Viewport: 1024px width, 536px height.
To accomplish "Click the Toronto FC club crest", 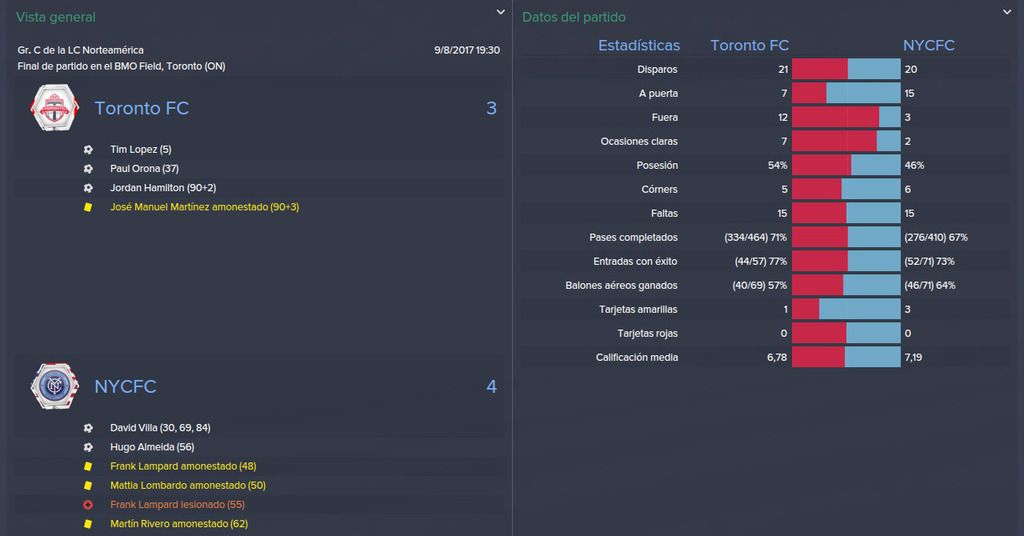I will 55,108.
